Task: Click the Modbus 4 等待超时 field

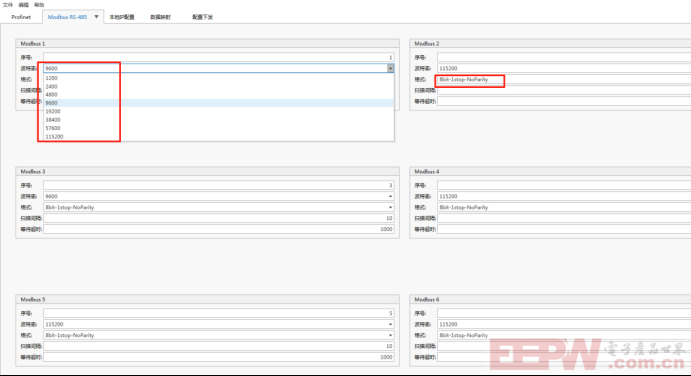Action: [x=564, y=229]
